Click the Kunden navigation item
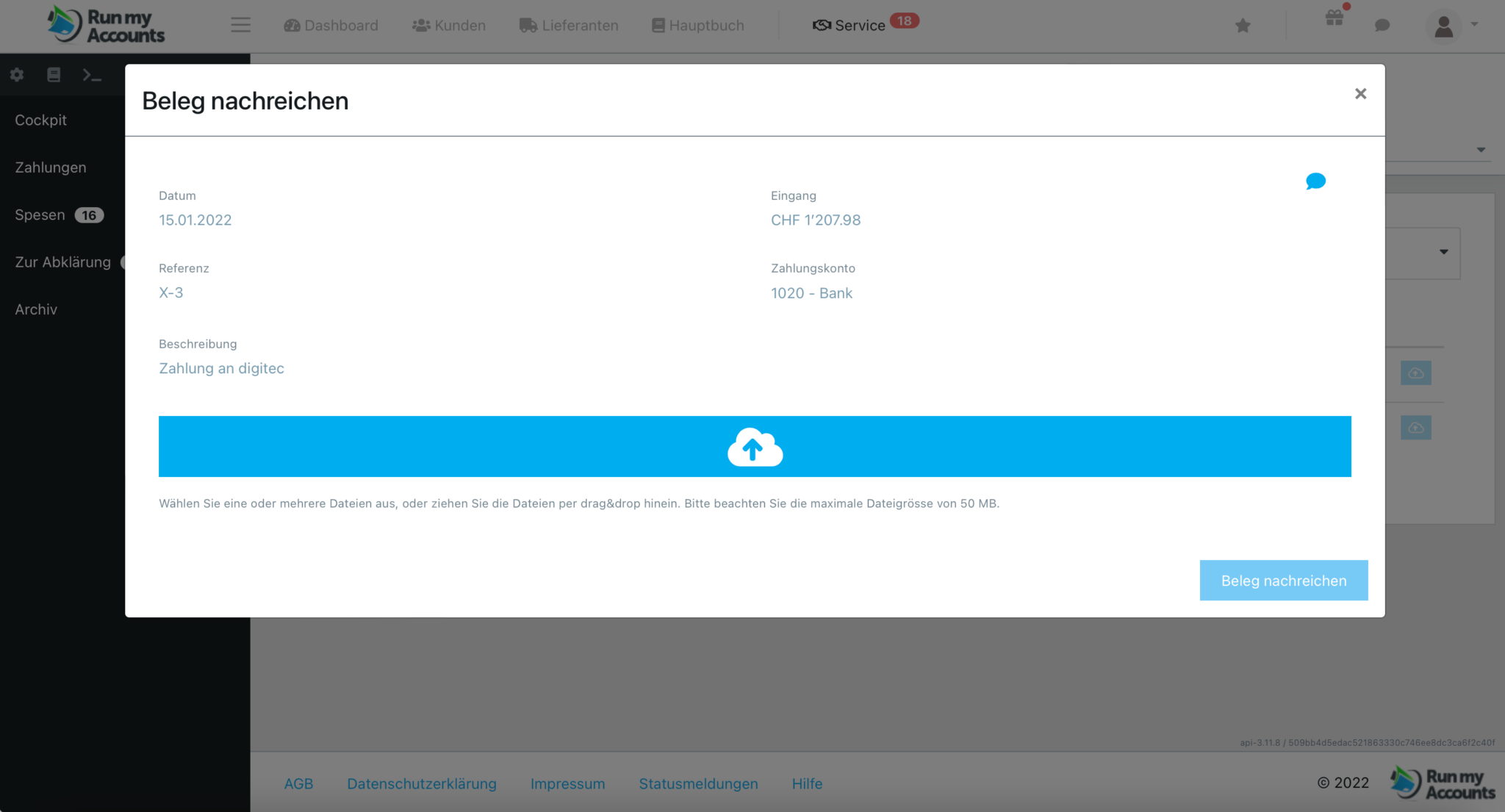 446,25
